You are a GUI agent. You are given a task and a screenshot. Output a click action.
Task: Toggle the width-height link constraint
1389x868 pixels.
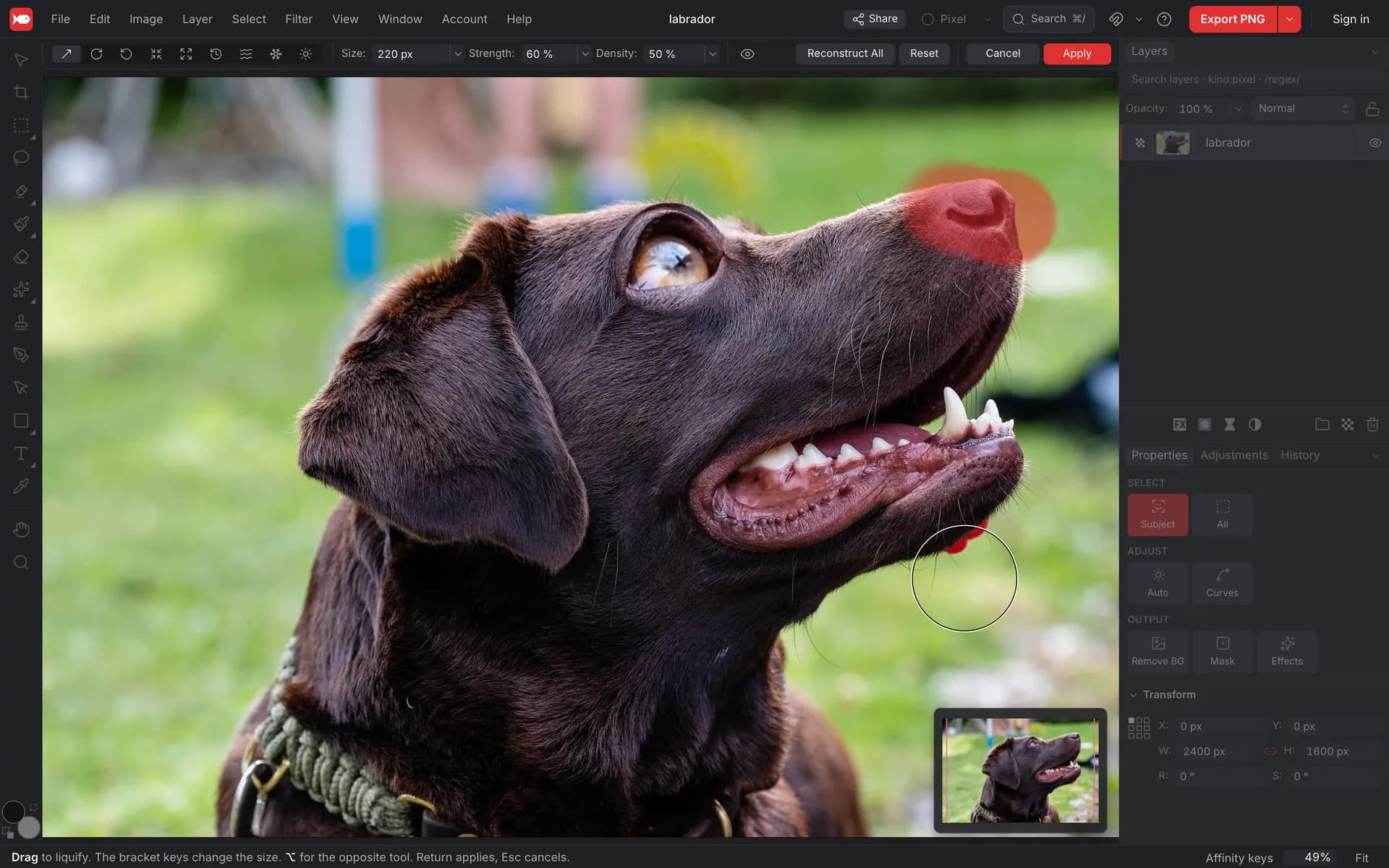tap(1270, 751)
